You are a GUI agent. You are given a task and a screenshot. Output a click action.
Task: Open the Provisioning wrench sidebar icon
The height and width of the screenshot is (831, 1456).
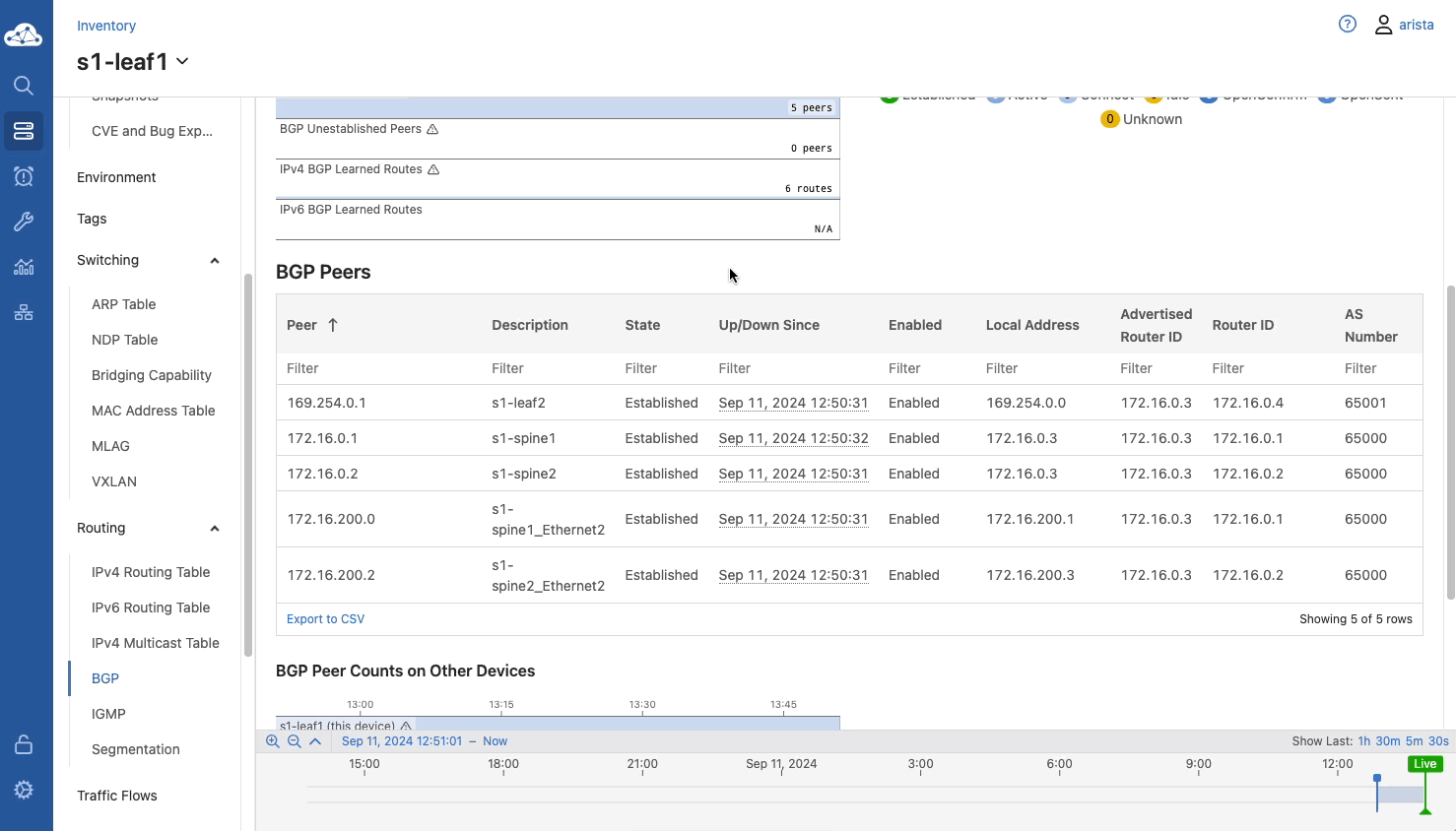24,222
